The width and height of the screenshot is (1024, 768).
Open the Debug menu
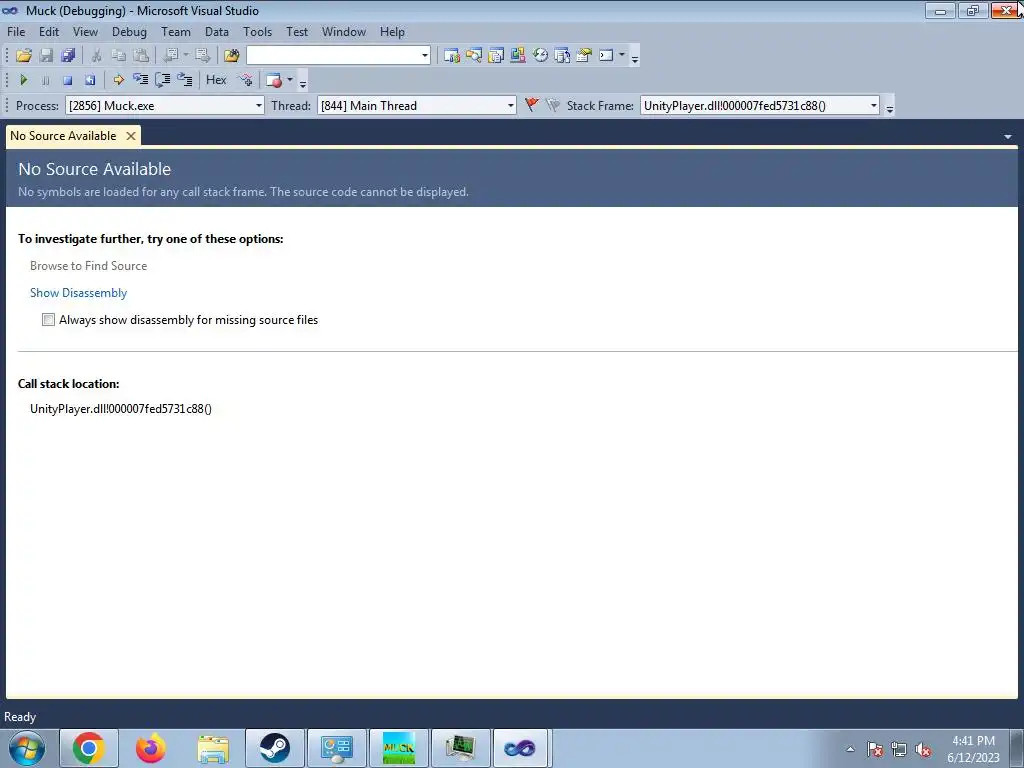pos(129,31)
